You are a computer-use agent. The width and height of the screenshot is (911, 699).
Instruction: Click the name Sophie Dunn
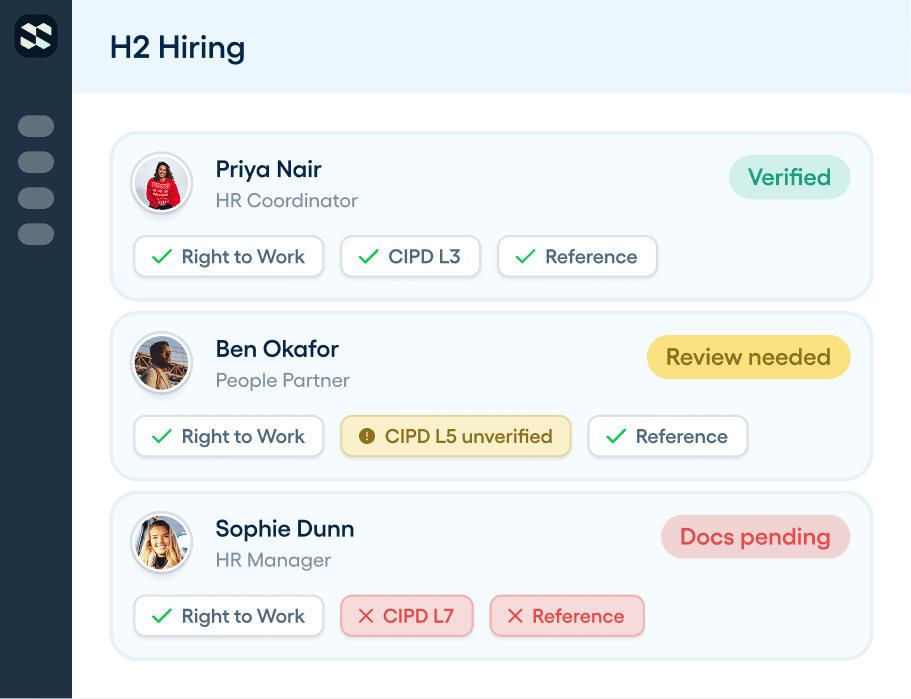tap(285, 529)
